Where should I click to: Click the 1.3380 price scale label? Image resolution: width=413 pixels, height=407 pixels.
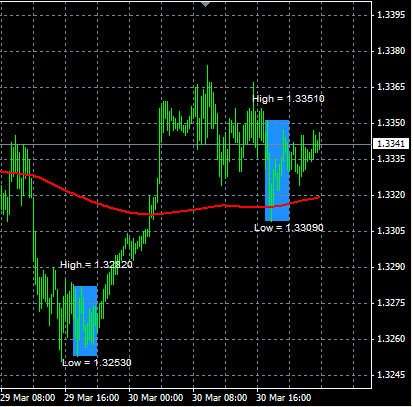point(391,51)
